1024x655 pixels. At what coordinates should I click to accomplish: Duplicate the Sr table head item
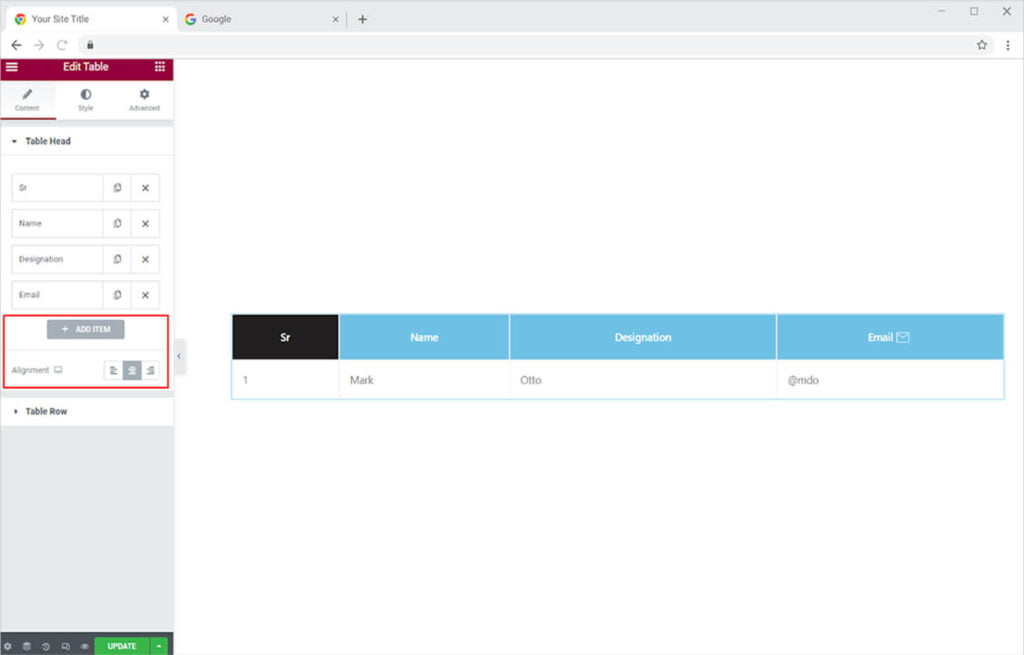pos(117,188)
